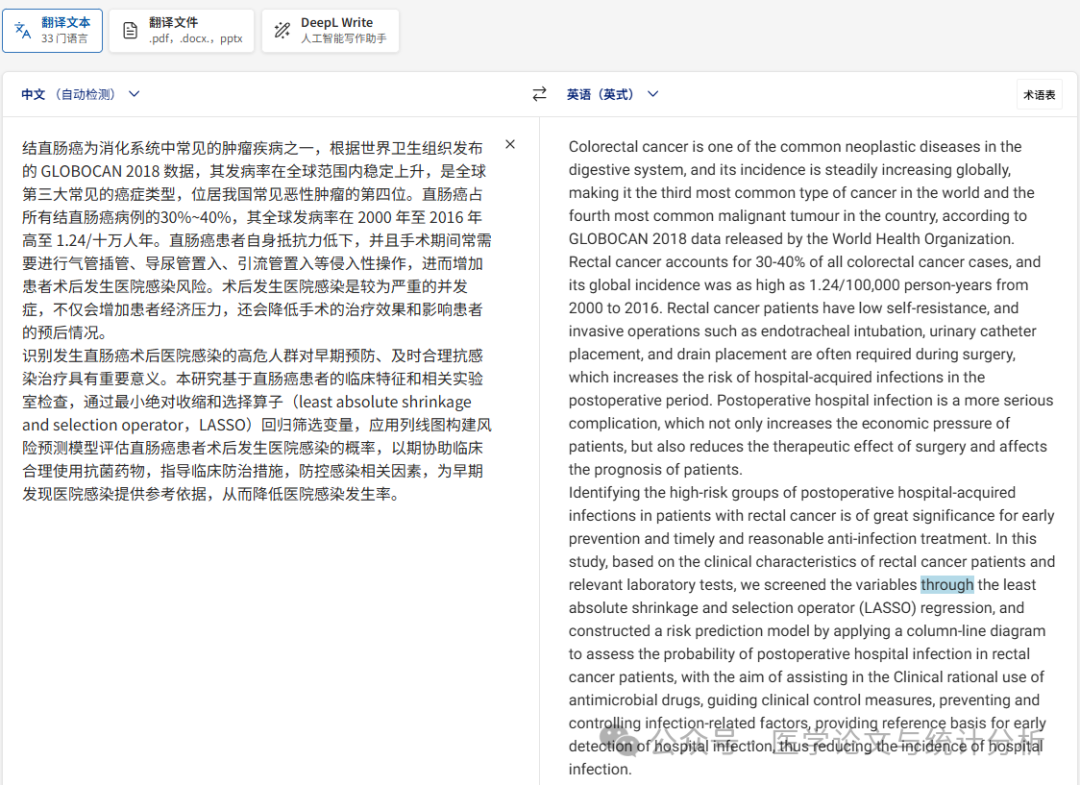Open the 术语表 glossary button
Viewport: 1080px width, 785px height.
(1039, 95)
